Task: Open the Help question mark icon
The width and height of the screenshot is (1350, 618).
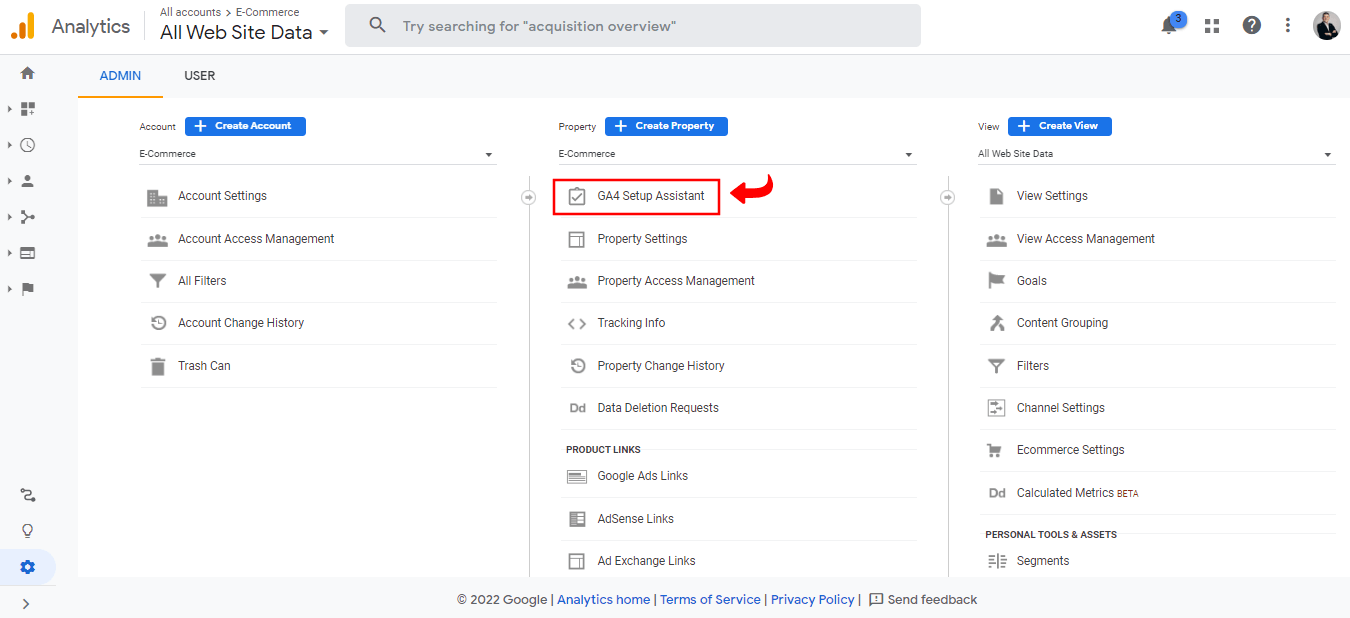Action: (1251, 25)
